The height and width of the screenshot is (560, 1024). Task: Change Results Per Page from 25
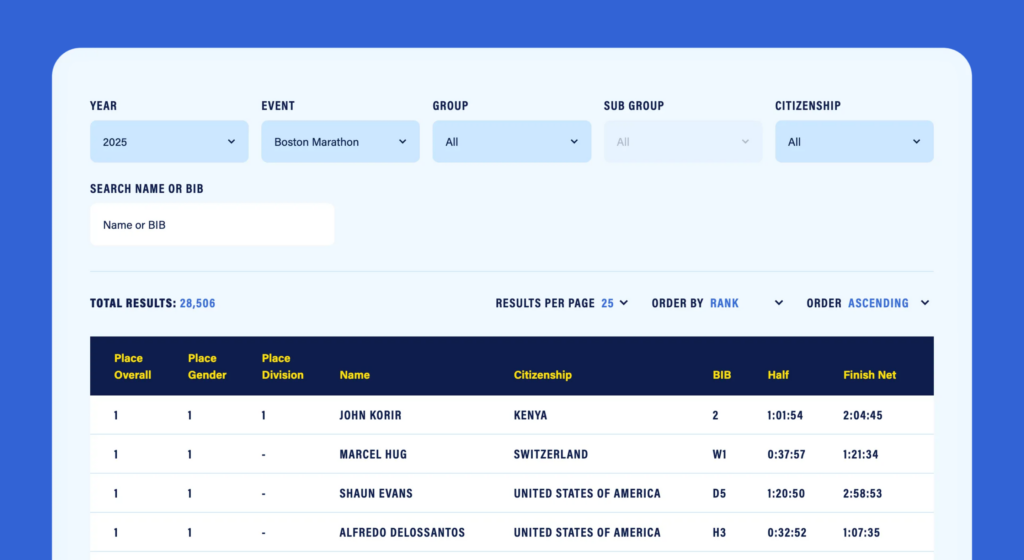click(x=614, y=303)
